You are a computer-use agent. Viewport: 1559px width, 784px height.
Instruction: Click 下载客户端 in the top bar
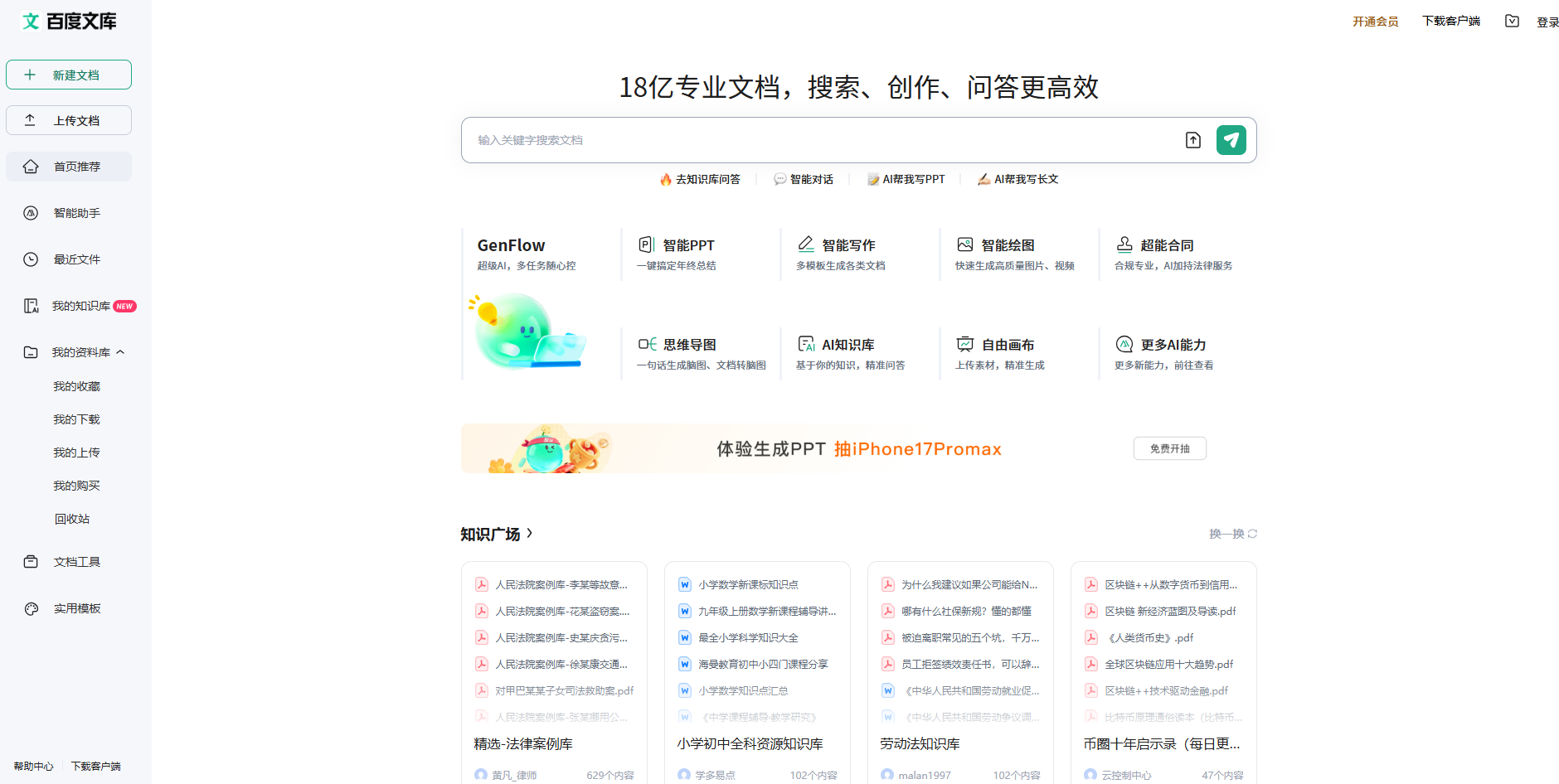click(x=1451, y=22)
